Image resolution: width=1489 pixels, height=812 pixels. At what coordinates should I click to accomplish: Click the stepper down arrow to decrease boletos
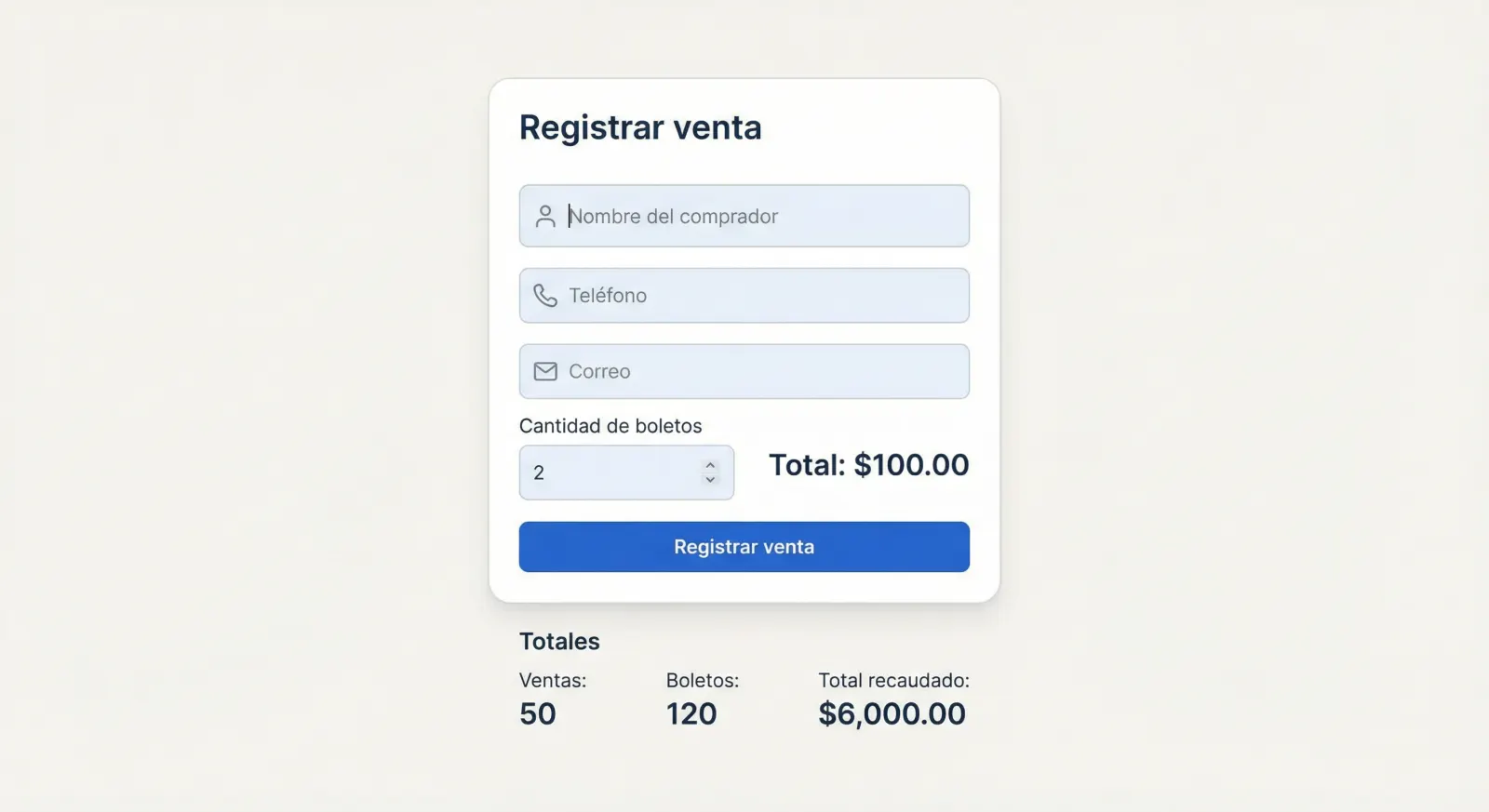click(x=709, y=481)
